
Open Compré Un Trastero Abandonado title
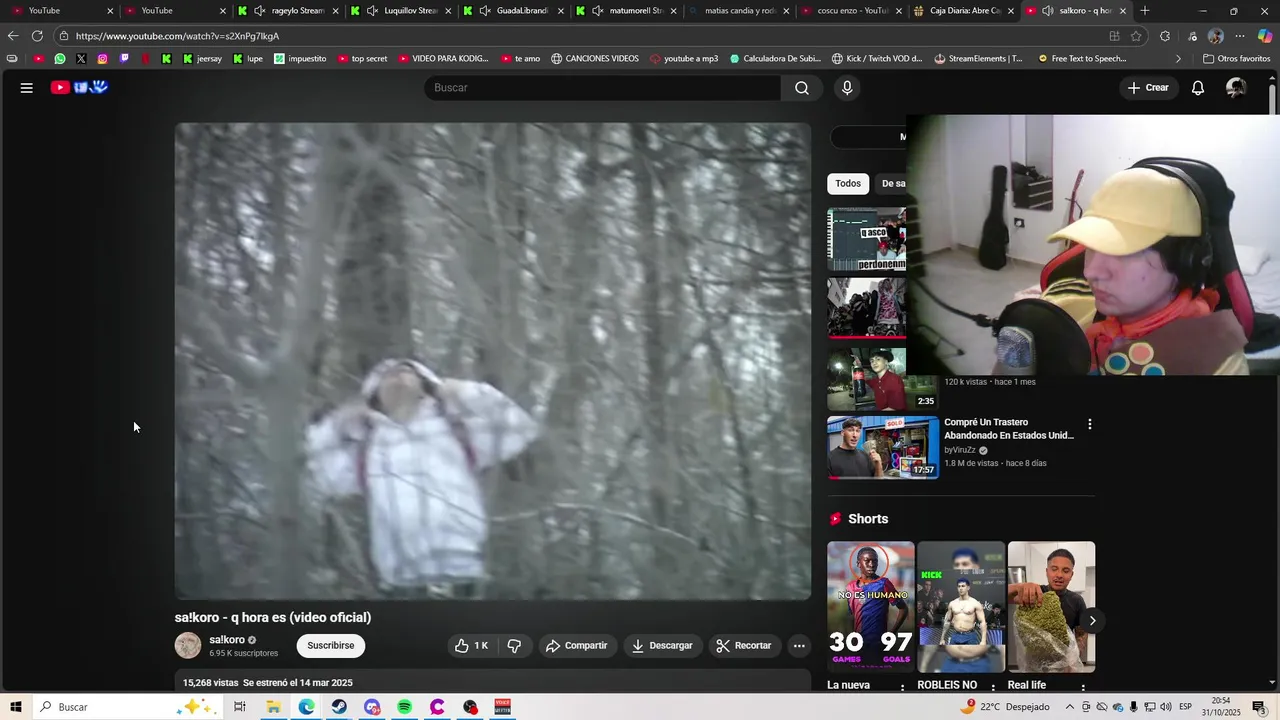pos(1009,429)
